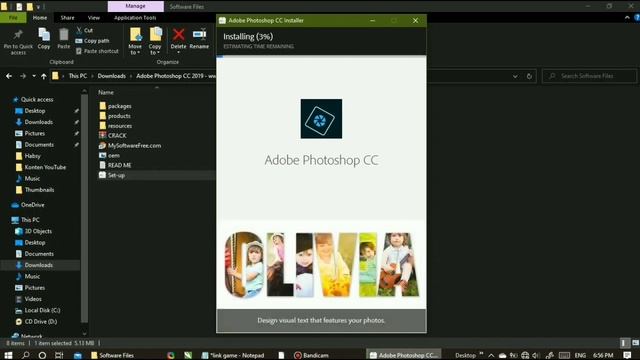Switch to link game Notepad taskbar button
The width and height of the screenshot is (640, 360).
pyautogui.click(x=233, y=356)
